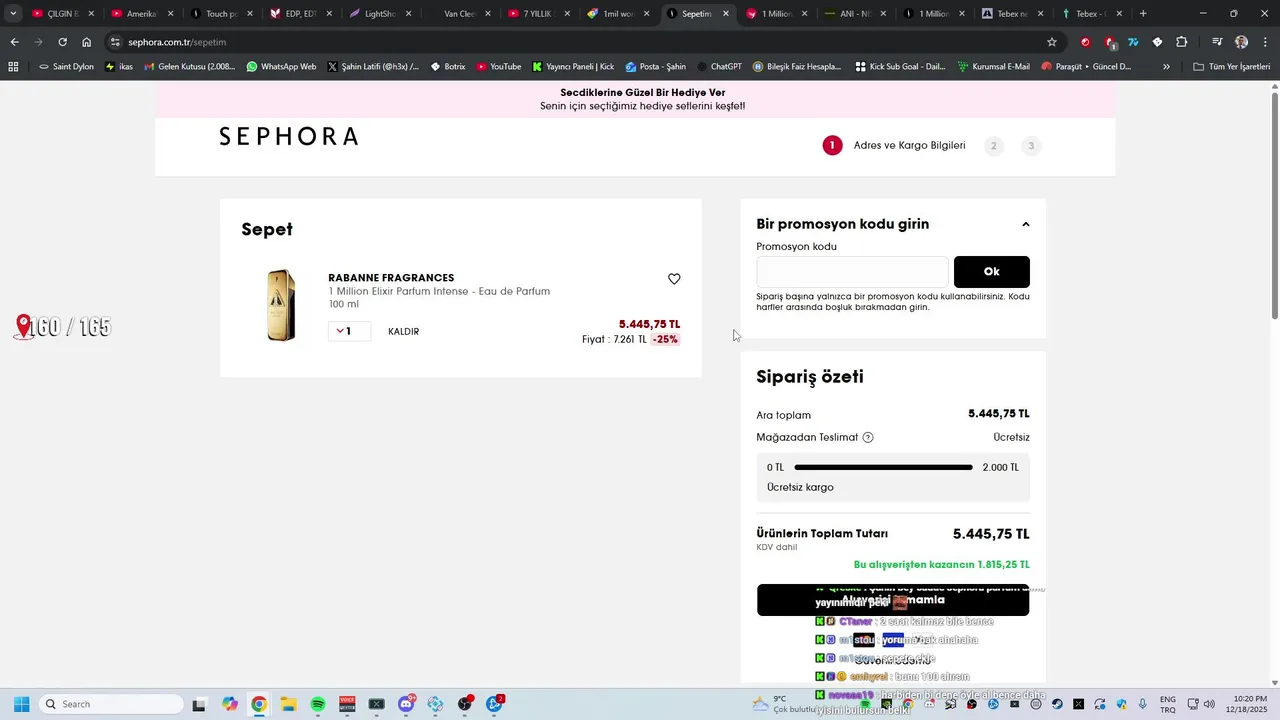The height and width of the screenshot is (720, 1280).
Task: Open the Chrome three-dot menu
Action: pos(1265,42)
